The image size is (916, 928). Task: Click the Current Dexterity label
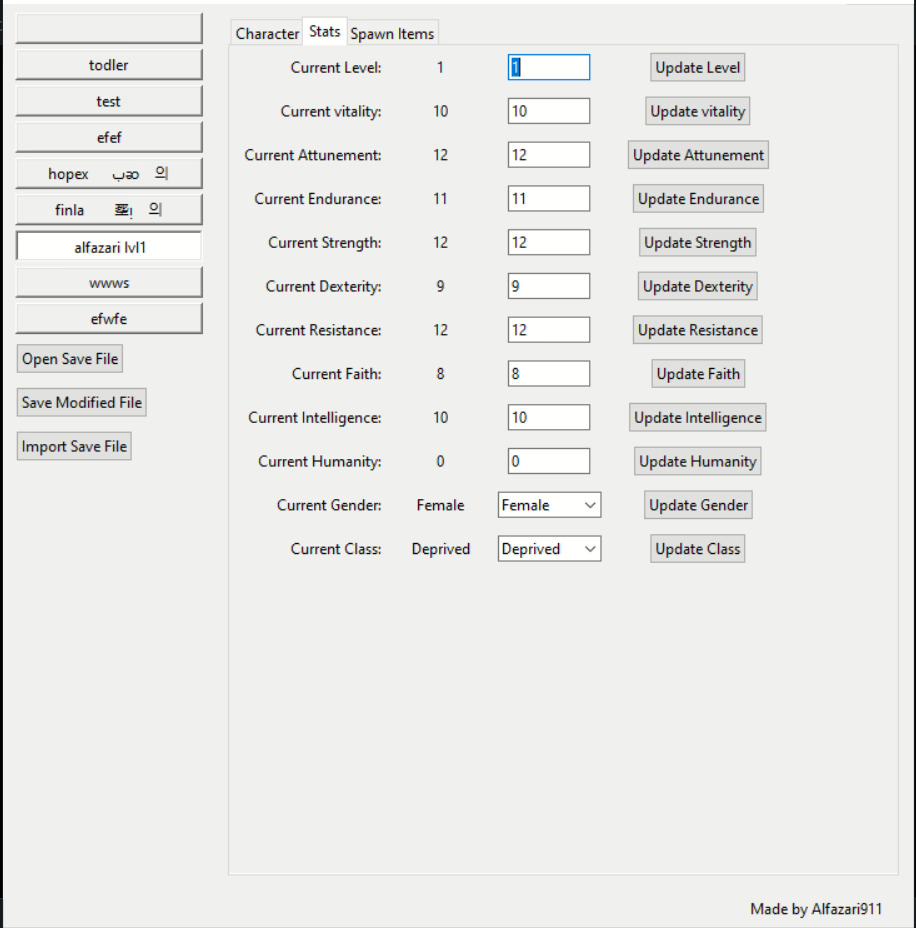pyautogui.click(x=324, y=286)
